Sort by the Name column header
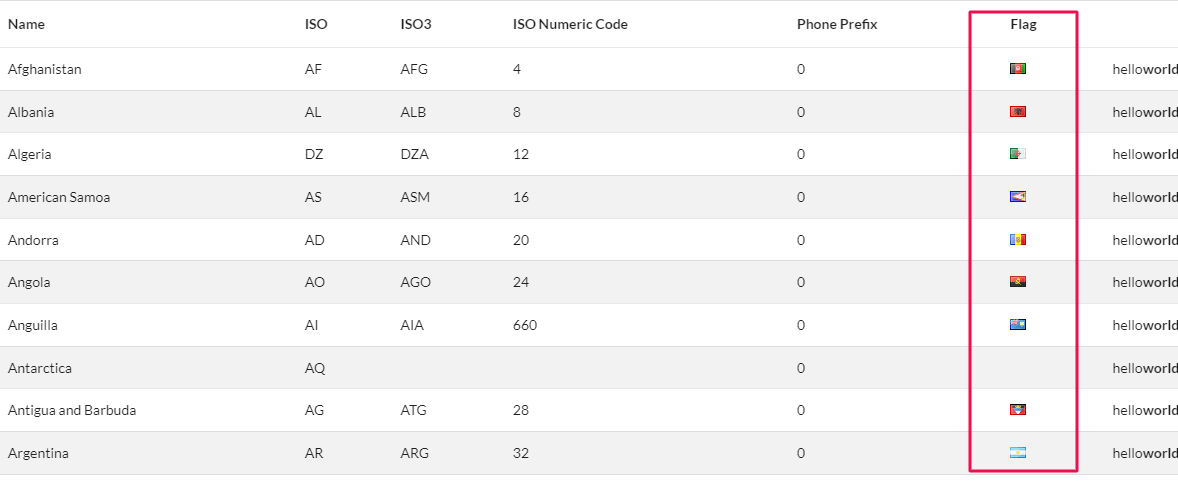This screenshot has height=486, width=1178. click(26, 24)
